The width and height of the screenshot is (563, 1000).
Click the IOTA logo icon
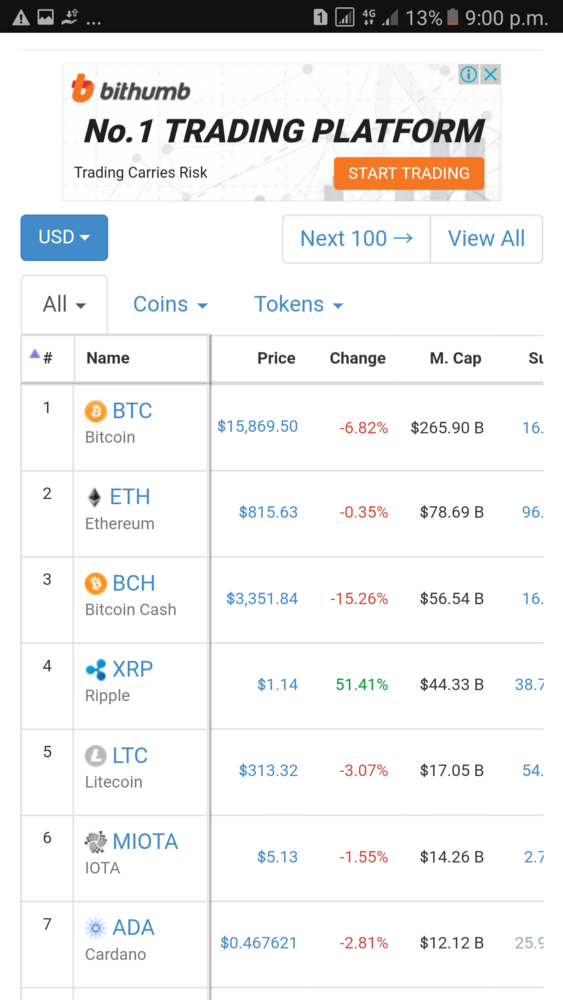[96, 842]
